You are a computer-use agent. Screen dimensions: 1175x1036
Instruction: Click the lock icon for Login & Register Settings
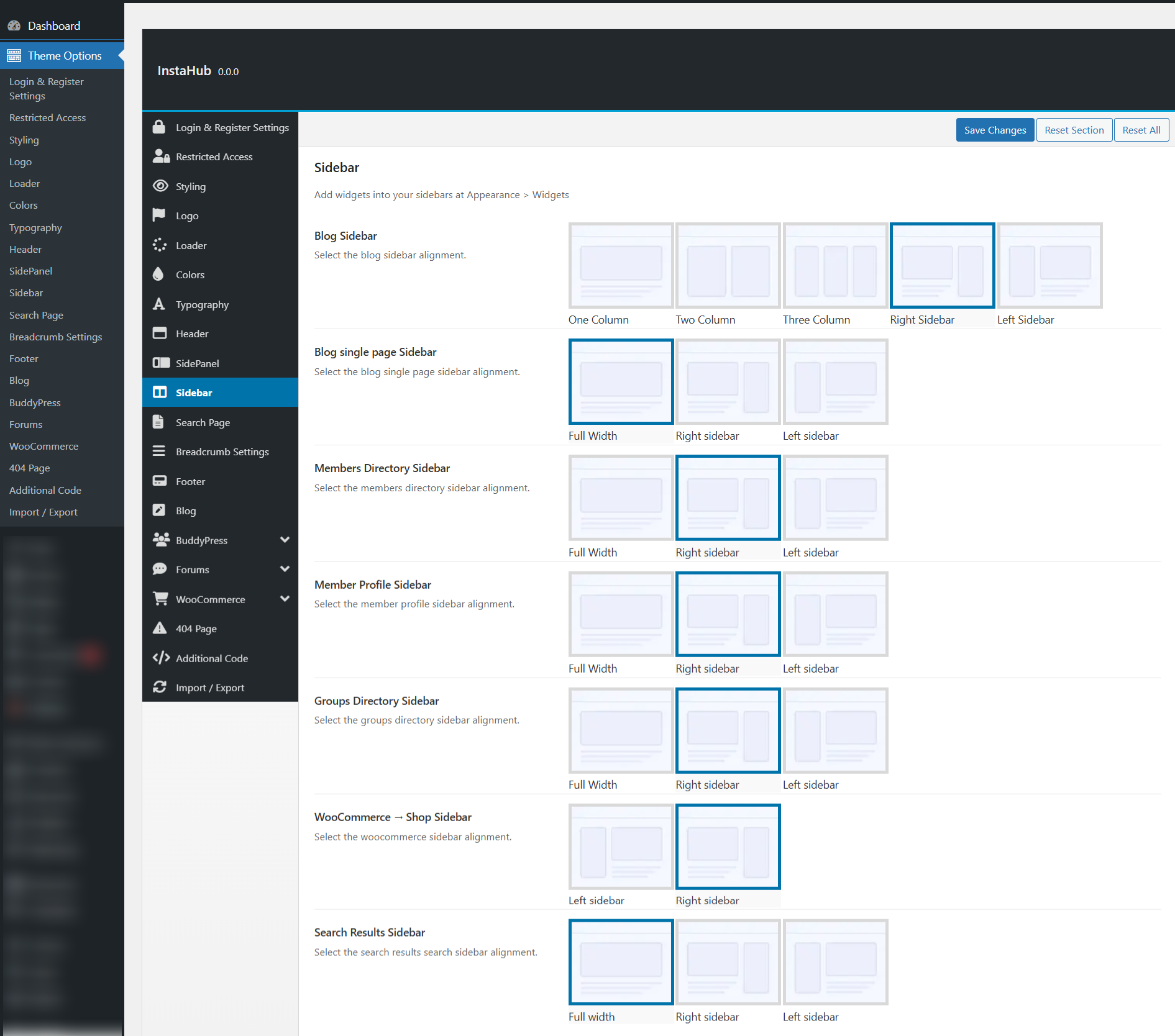159,127
